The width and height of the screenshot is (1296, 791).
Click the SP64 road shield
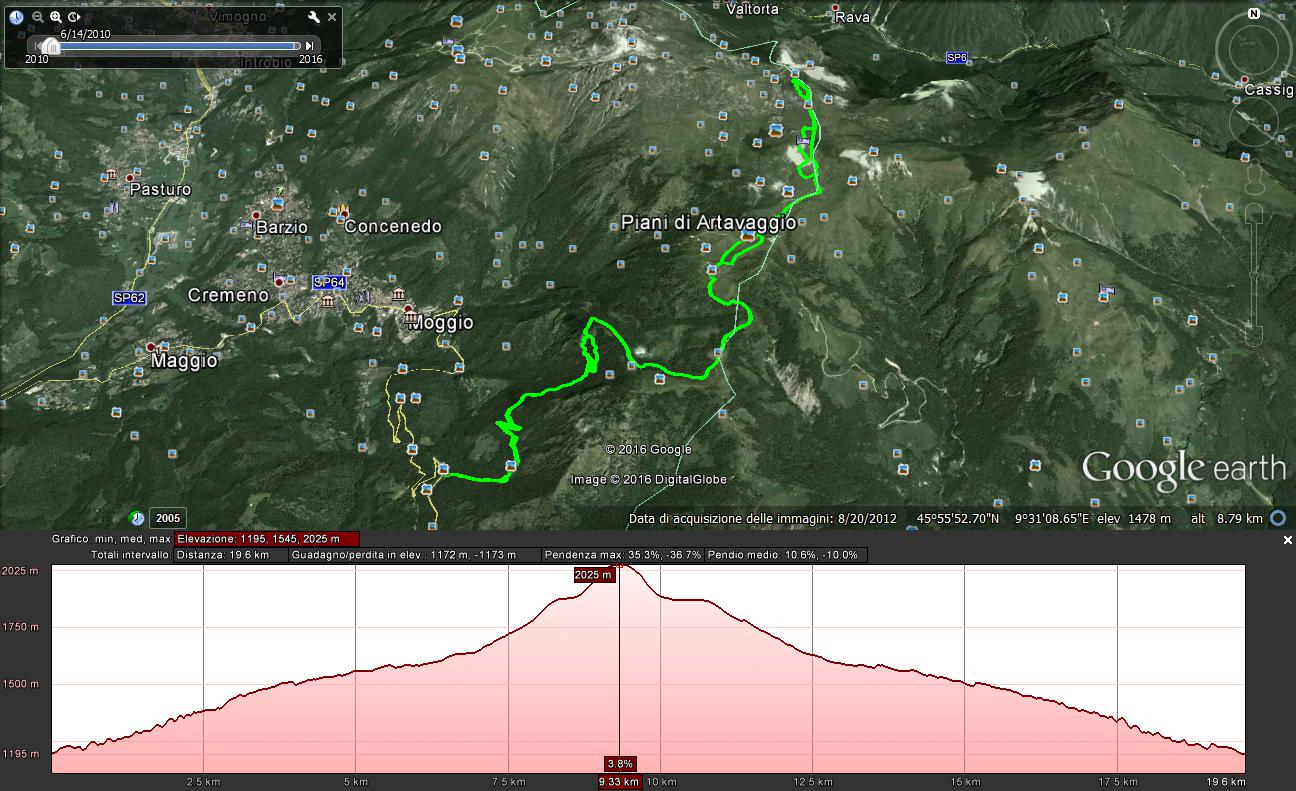click(x=329, y=283)
